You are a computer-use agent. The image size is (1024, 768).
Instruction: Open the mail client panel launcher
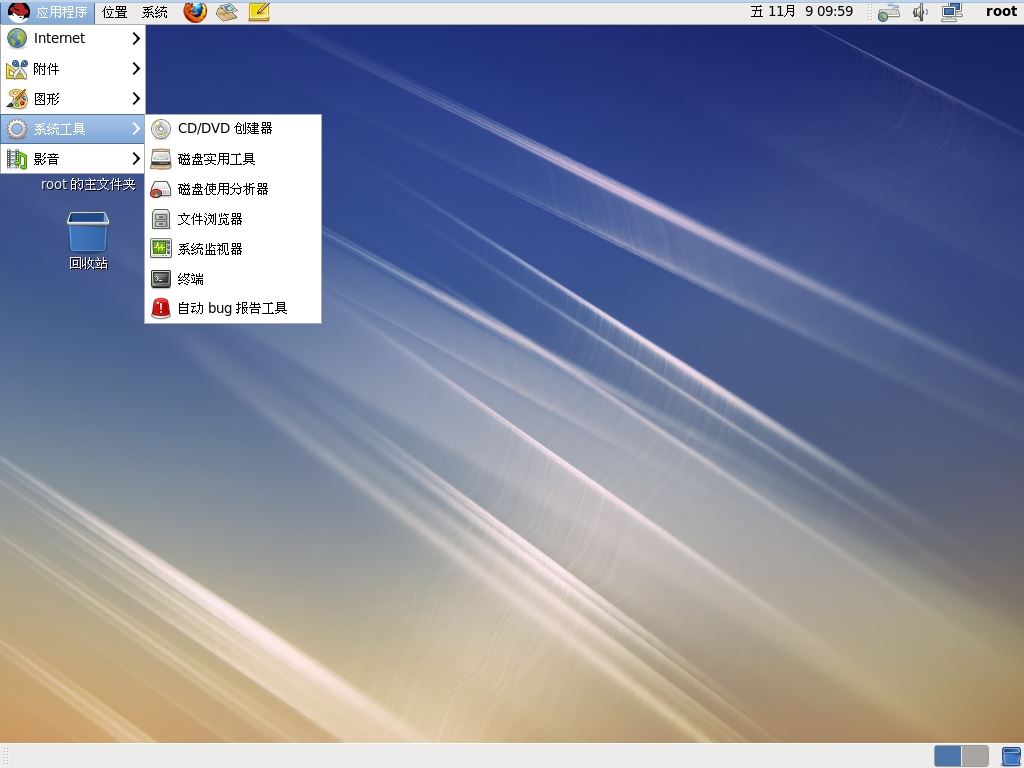[227, 12]
